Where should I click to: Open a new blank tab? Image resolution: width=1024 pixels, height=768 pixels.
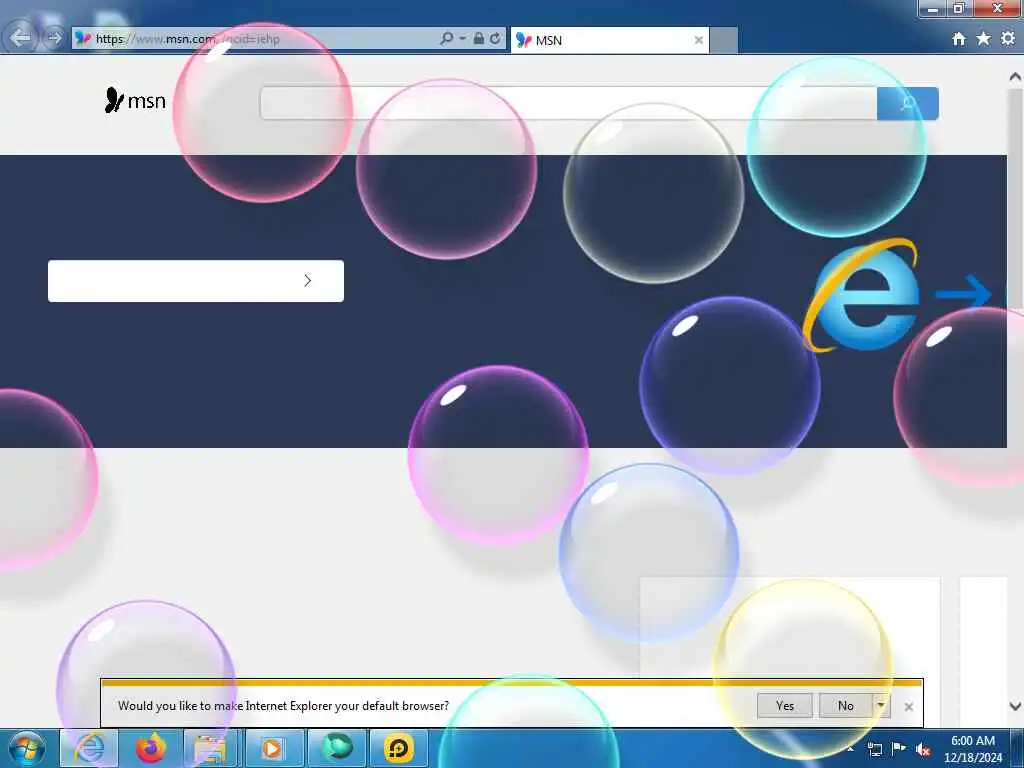(724, 40)
